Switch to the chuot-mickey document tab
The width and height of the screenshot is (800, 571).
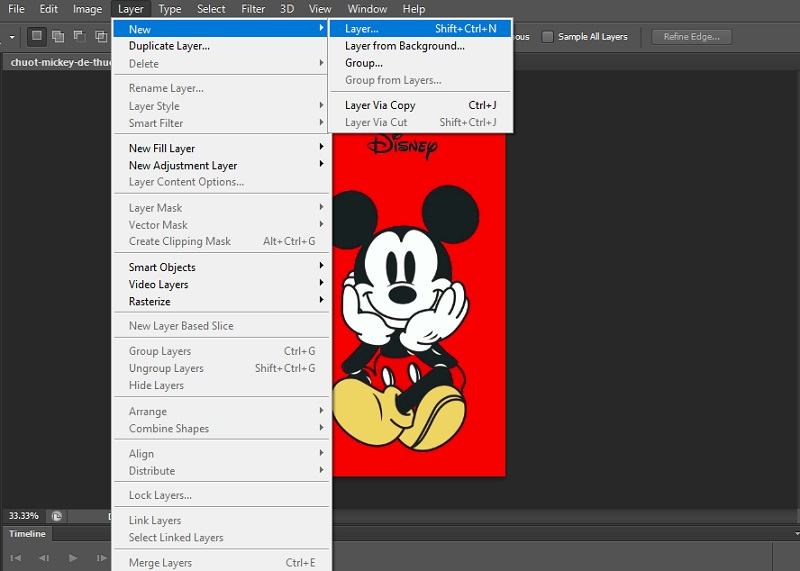tap(57, 62)
